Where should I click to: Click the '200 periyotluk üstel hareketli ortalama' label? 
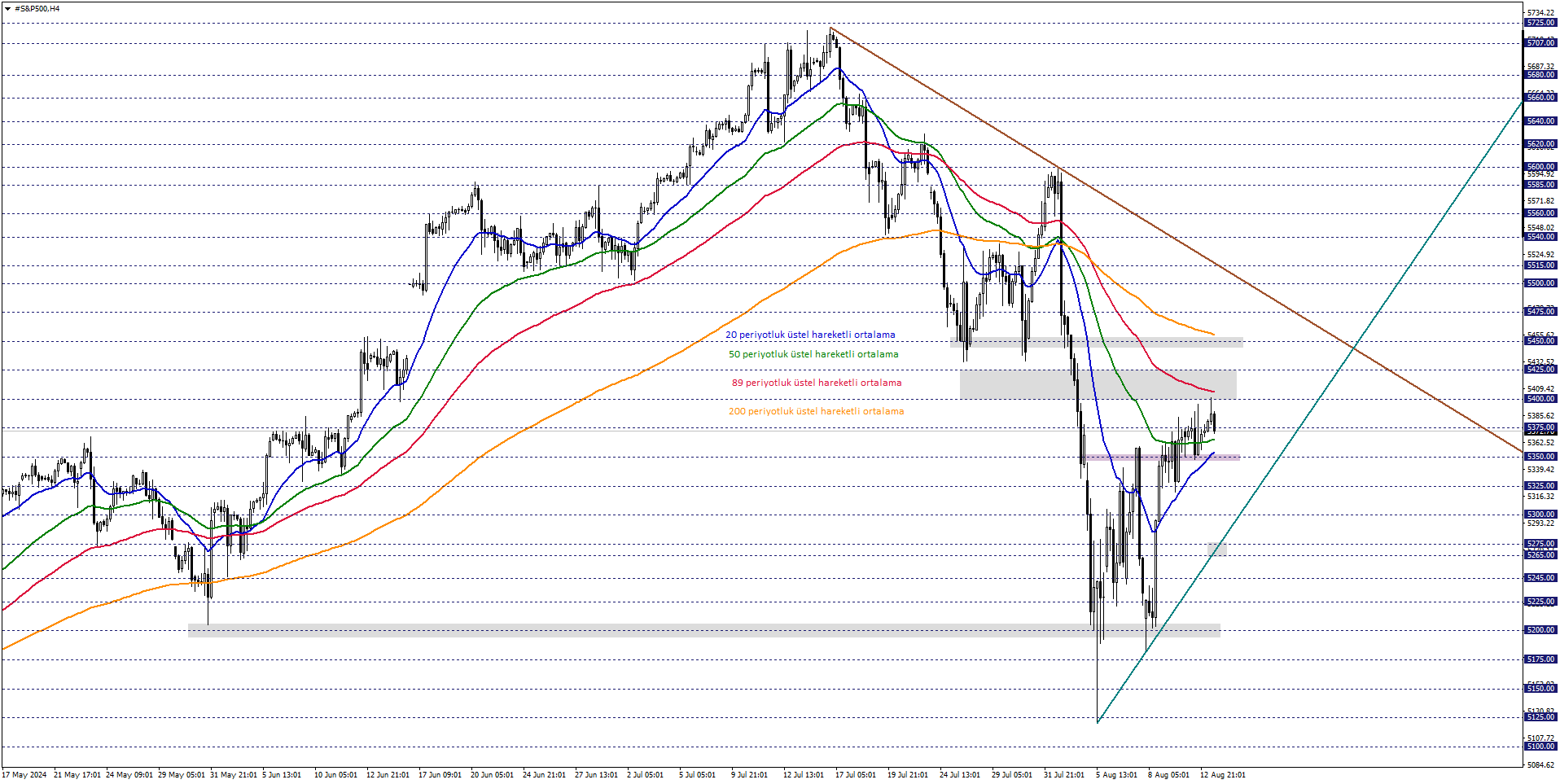tap(817, 411)
